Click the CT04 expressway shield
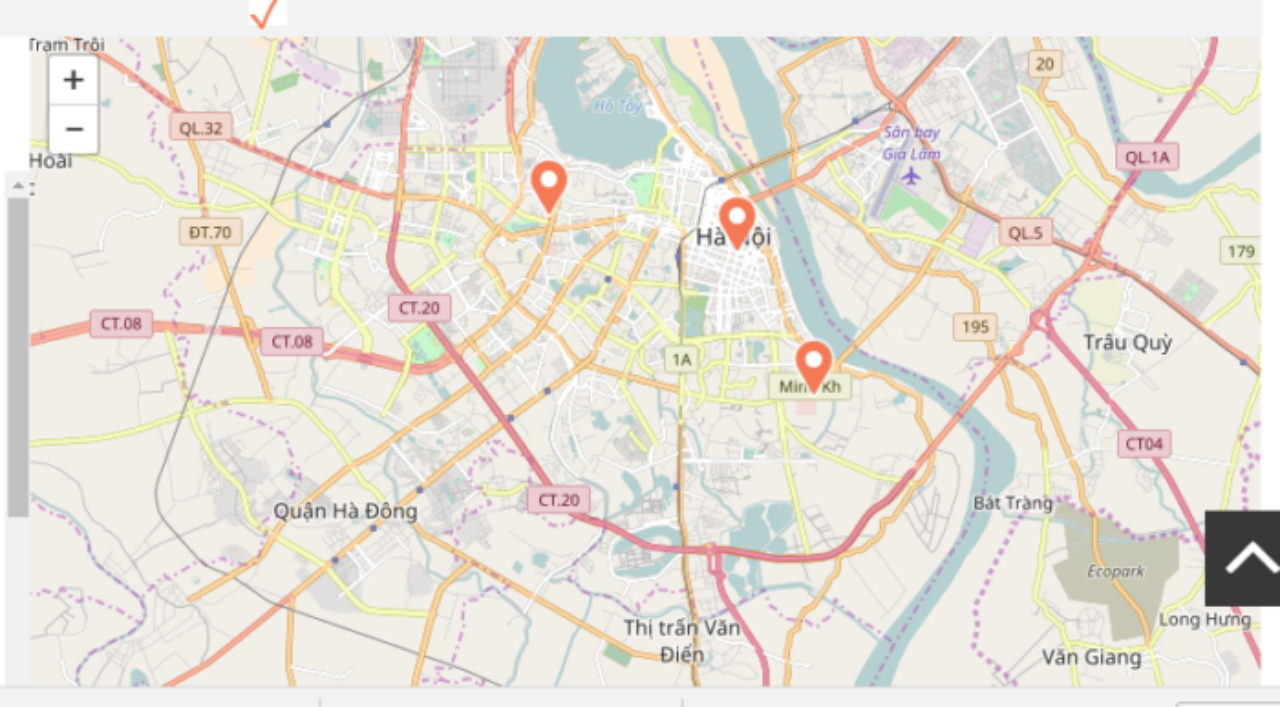 pos(1144,444)
